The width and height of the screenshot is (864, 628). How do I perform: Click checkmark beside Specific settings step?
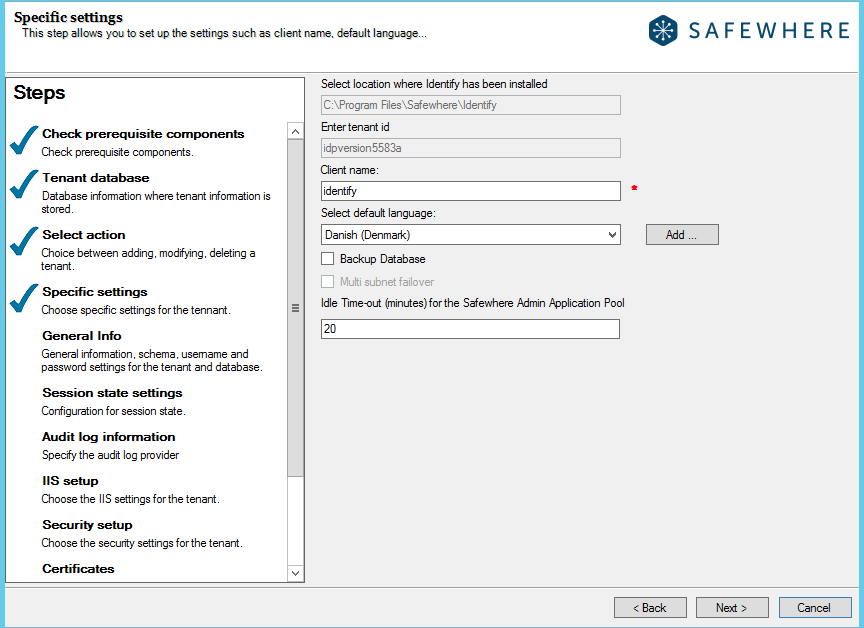click(24, 298)
